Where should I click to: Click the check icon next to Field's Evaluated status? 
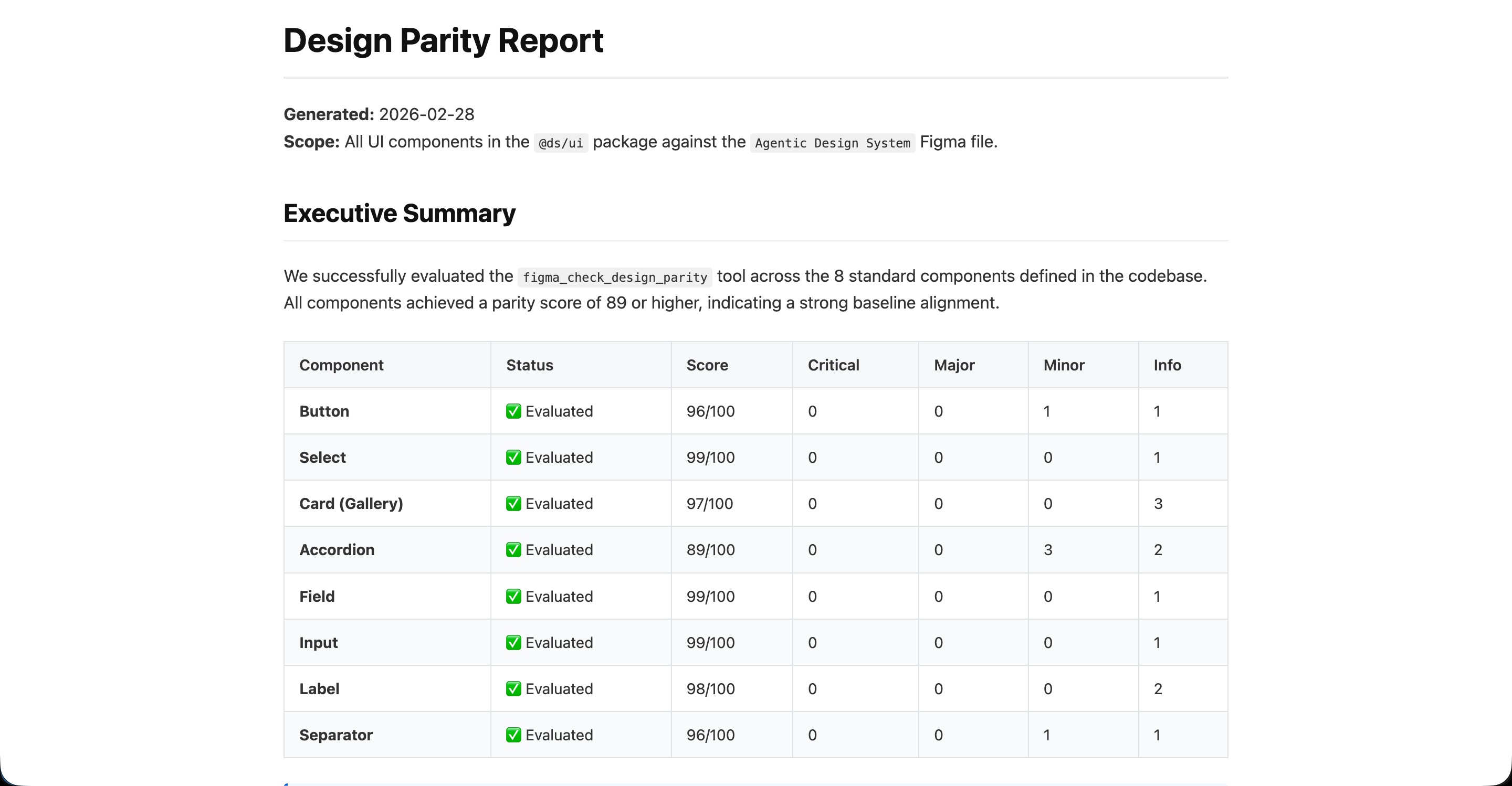tap(513, 596)
